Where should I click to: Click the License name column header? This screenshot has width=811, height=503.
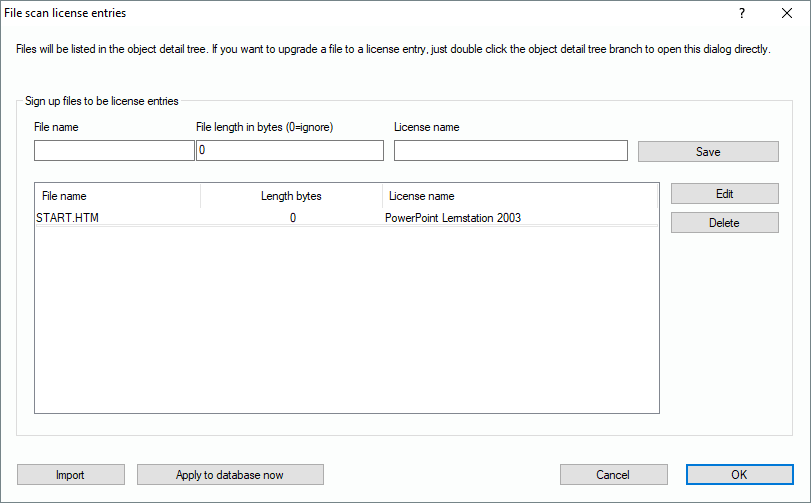pos(520,196)
